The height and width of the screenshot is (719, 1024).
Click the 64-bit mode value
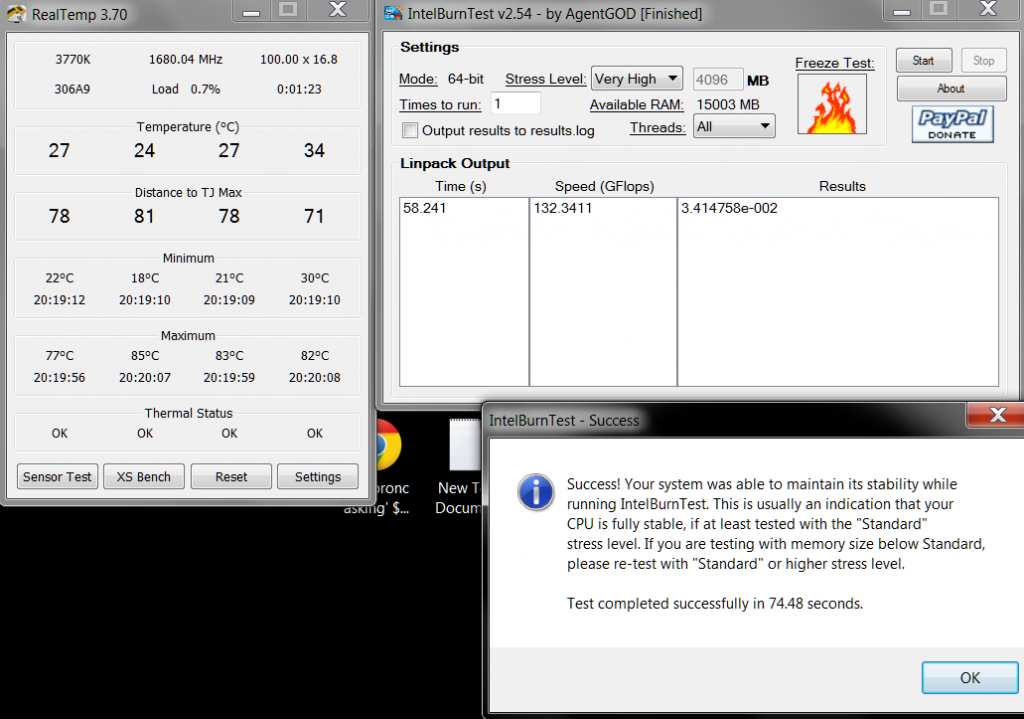click(466, 79)
